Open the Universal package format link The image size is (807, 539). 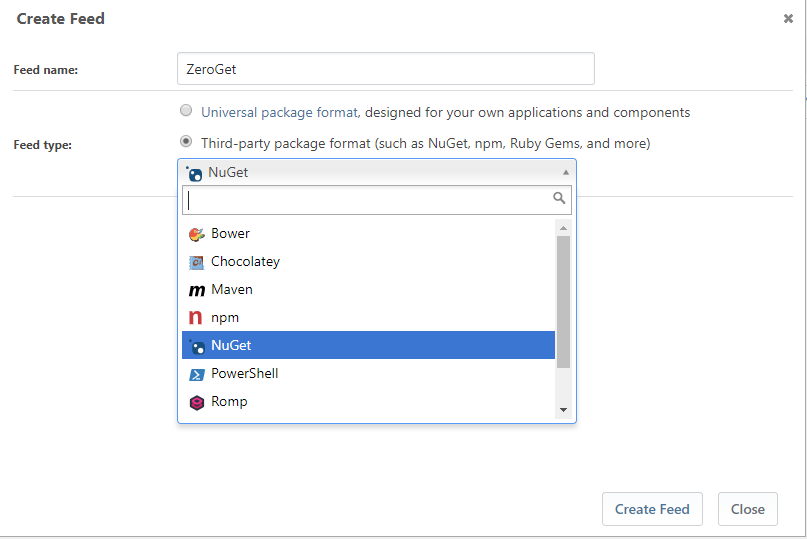click(x=279, y=112)
